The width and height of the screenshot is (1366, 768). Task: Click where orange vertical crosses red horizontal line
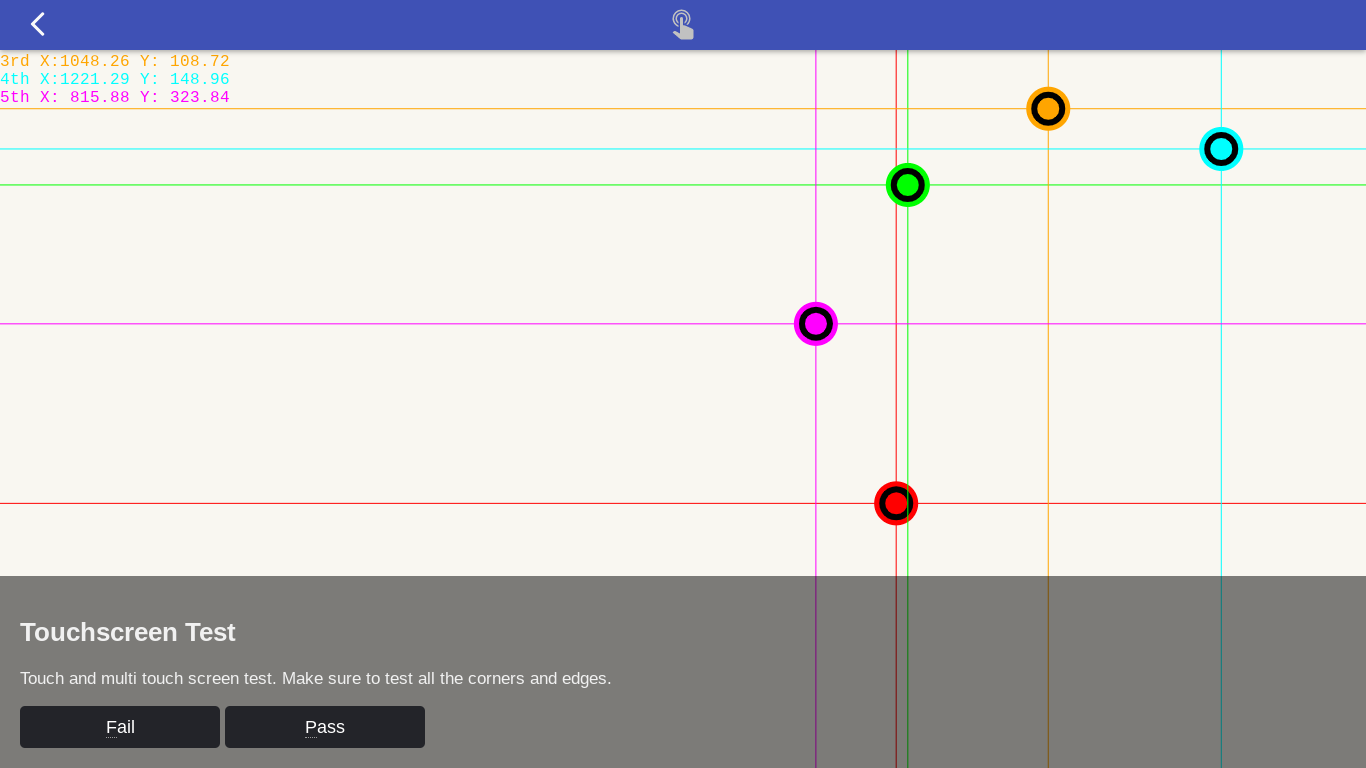(x=1048, y=503)
